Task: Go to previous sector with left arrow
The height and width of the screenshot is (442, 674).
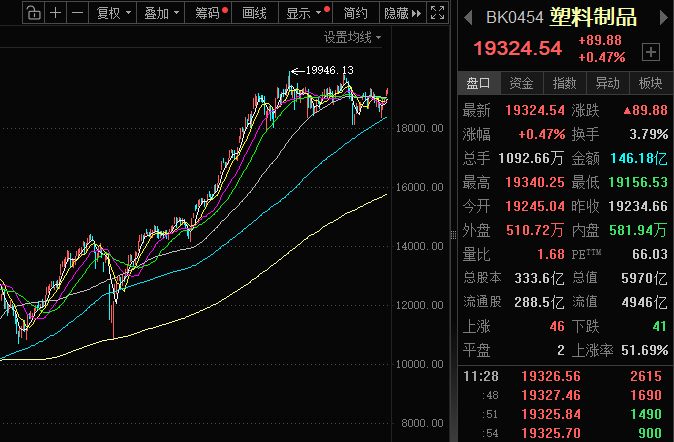Action: pos(469,18)
